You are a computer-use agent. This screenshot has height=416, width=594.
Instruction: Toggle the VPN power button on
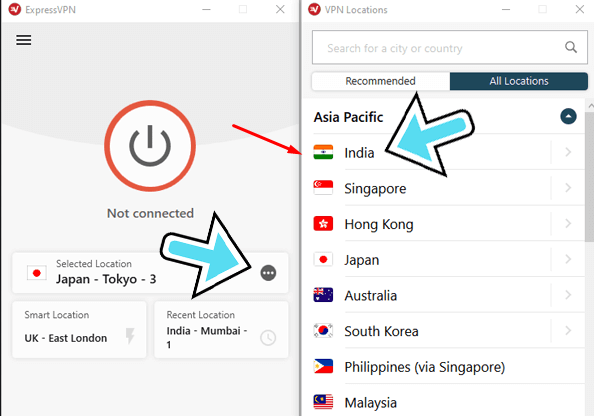tap(150, 145)
